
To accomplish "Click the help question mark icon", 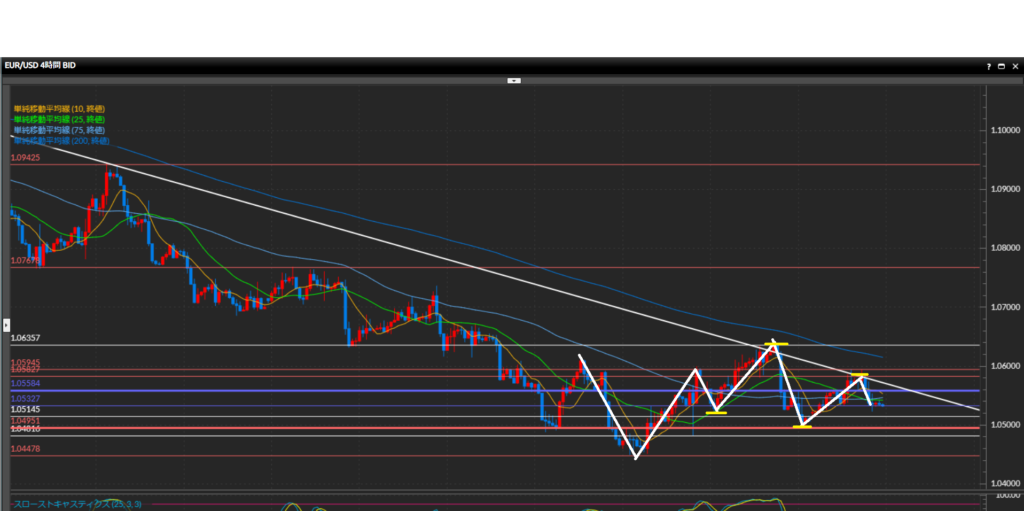I will tap(989, 65).
